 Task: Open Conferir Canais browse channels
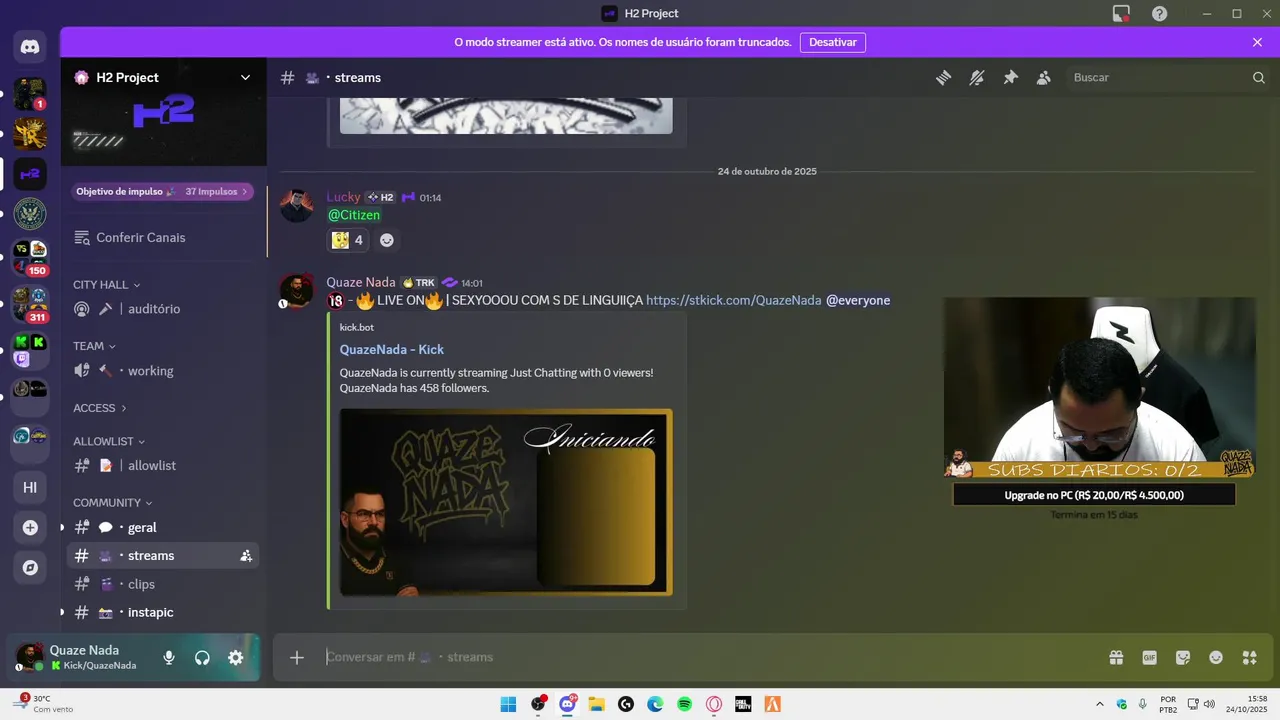pyautogui.click(x=164, y=238)
